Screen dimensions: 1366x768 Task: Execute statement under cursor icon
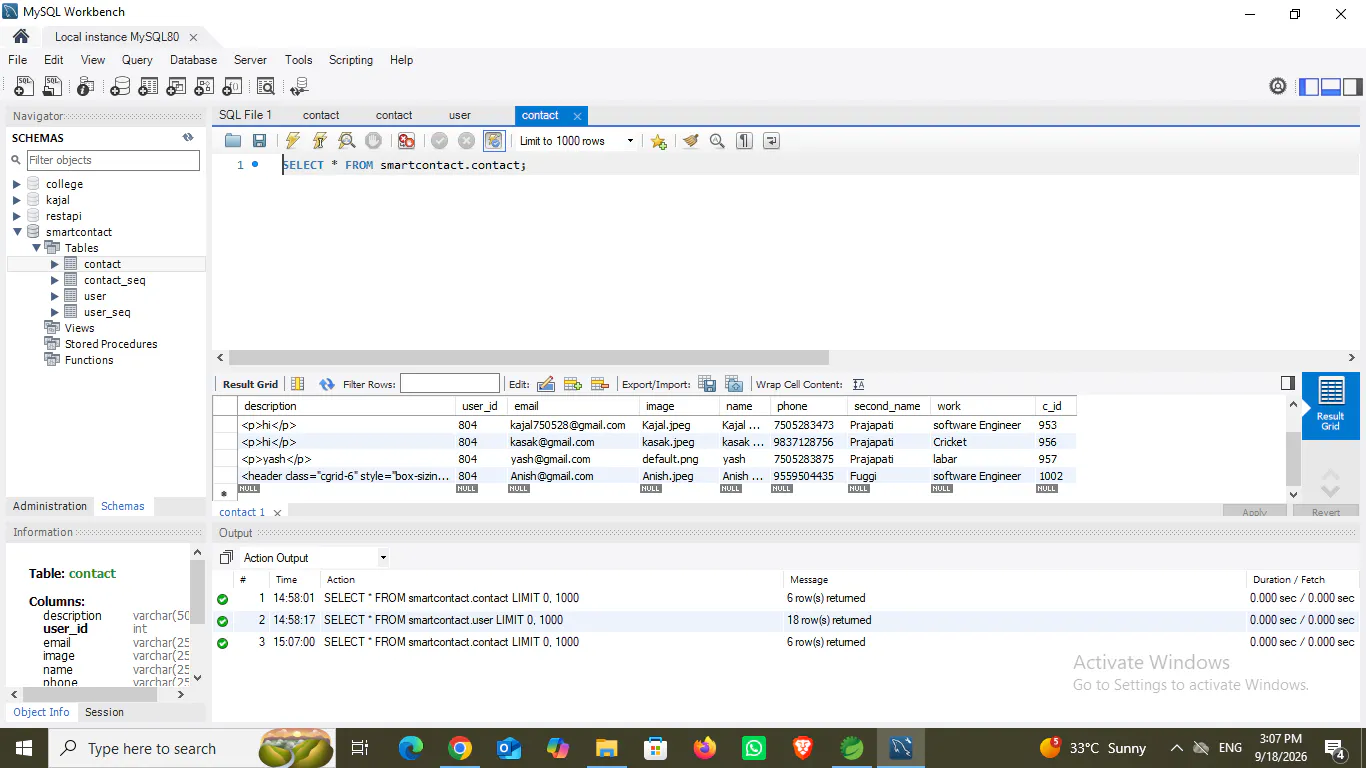pos(319,141)
